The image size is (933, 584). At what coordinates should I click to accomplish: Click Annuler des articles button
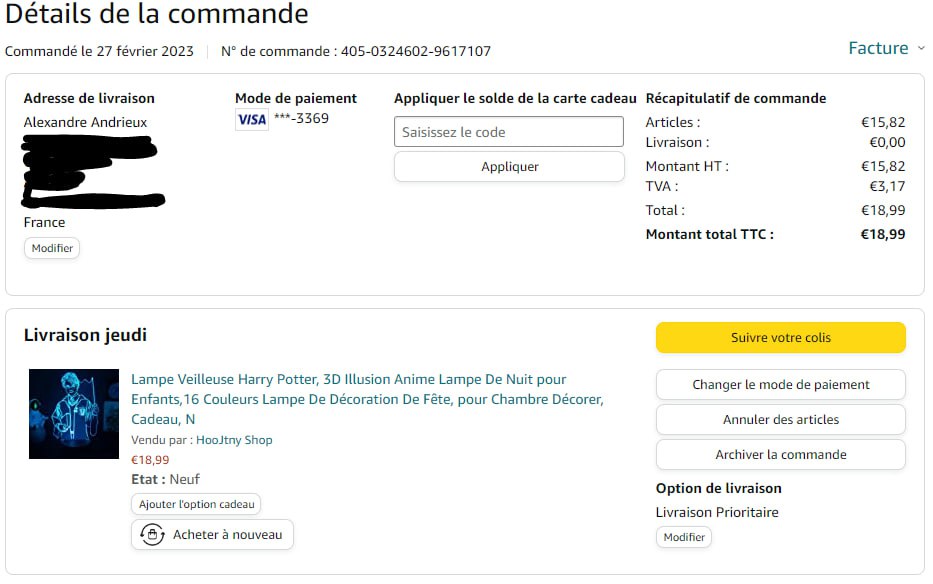(780, 420)
